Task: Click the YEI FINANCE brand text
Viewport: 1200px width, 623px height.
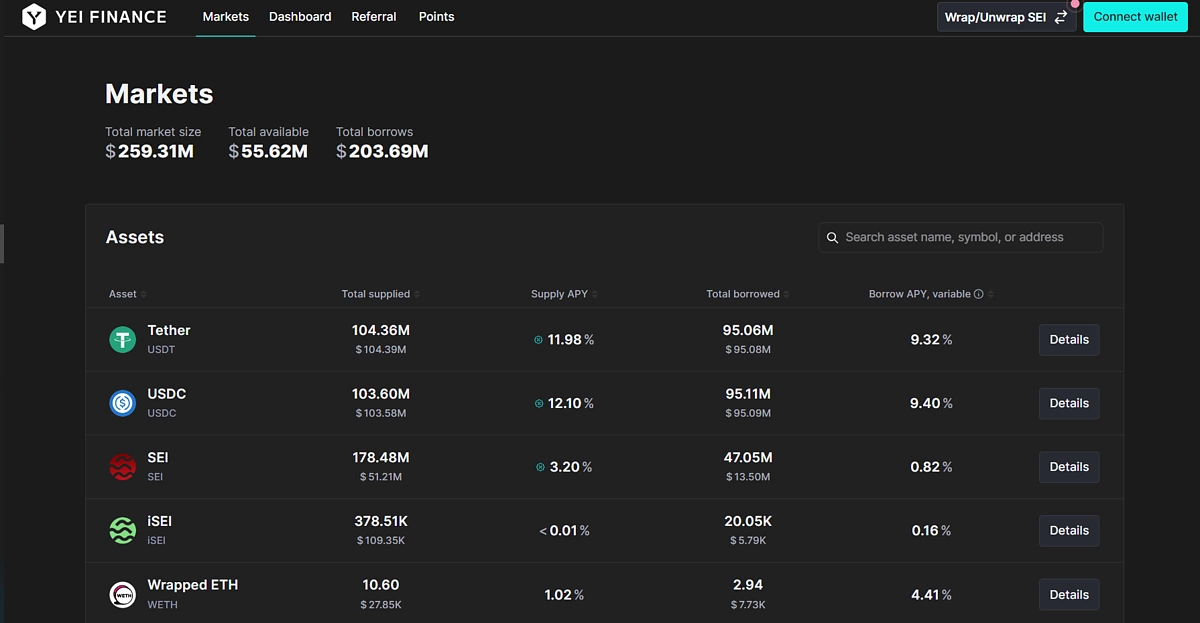Action: tap(111, 17)
